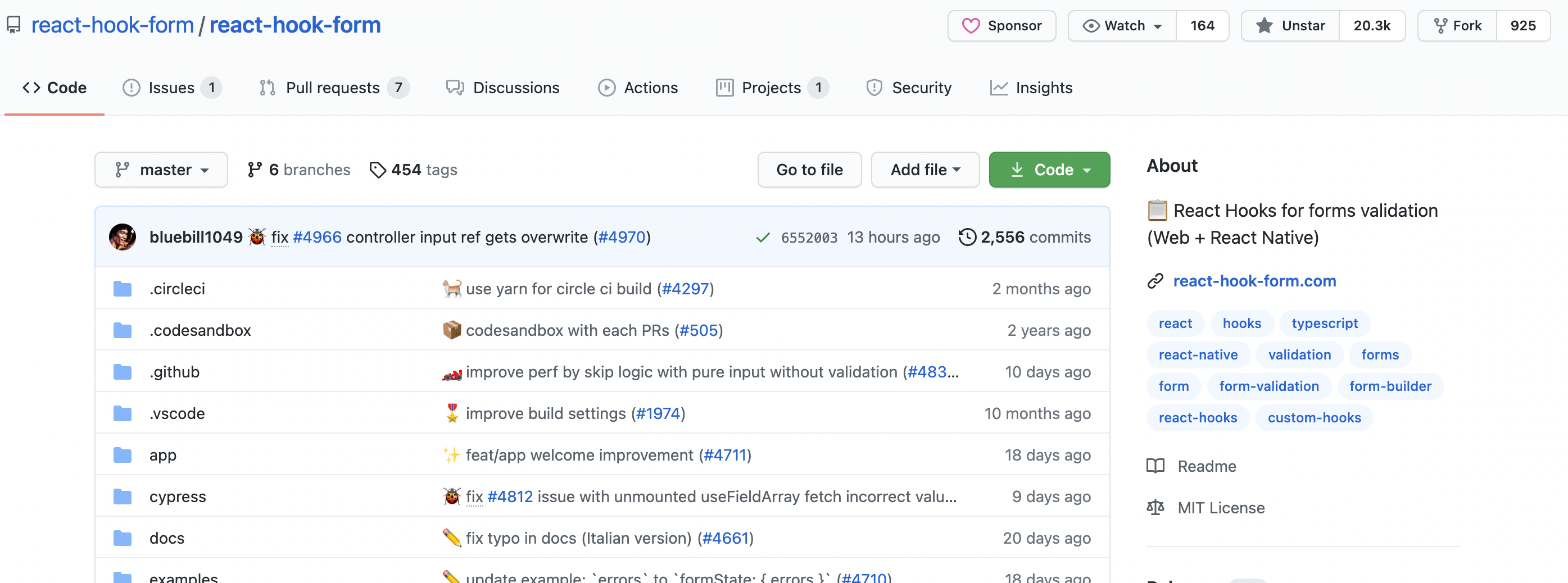The height and width of the screenshot is (583, 1568).
Task: Click the Sponsor button
Action: pyautogui.click(x=1002, y=26)
